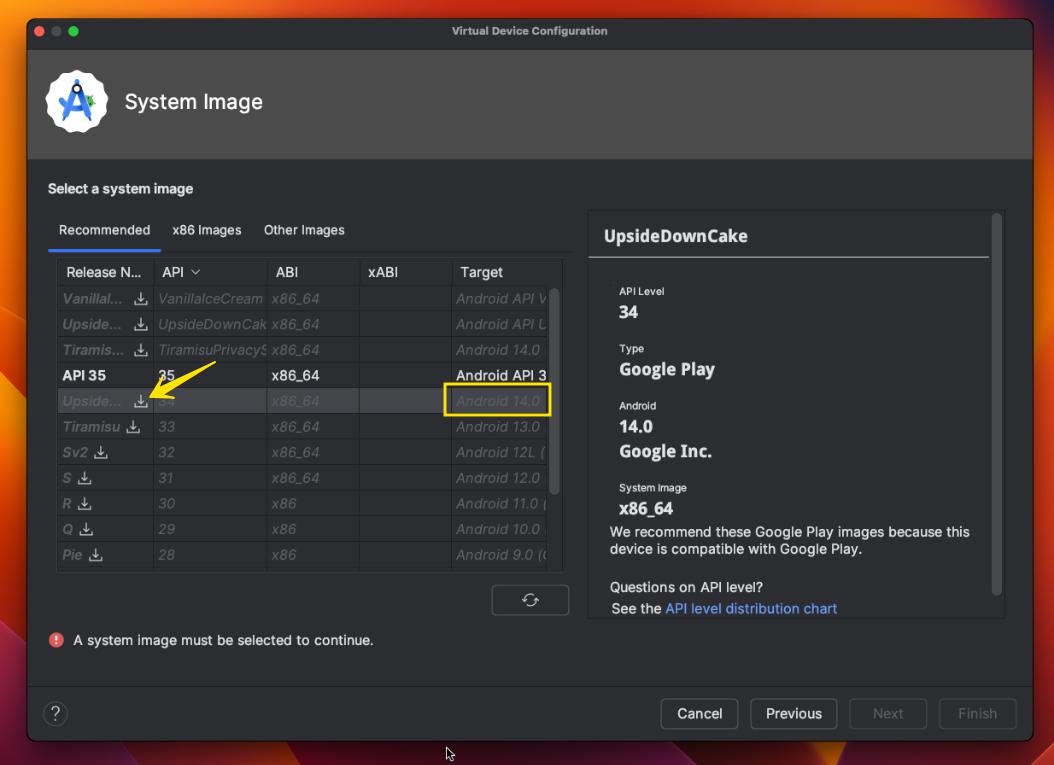1054x765 pixels.
Task: Click the VanillaIceCream API cell
Action: coord(210,298)
